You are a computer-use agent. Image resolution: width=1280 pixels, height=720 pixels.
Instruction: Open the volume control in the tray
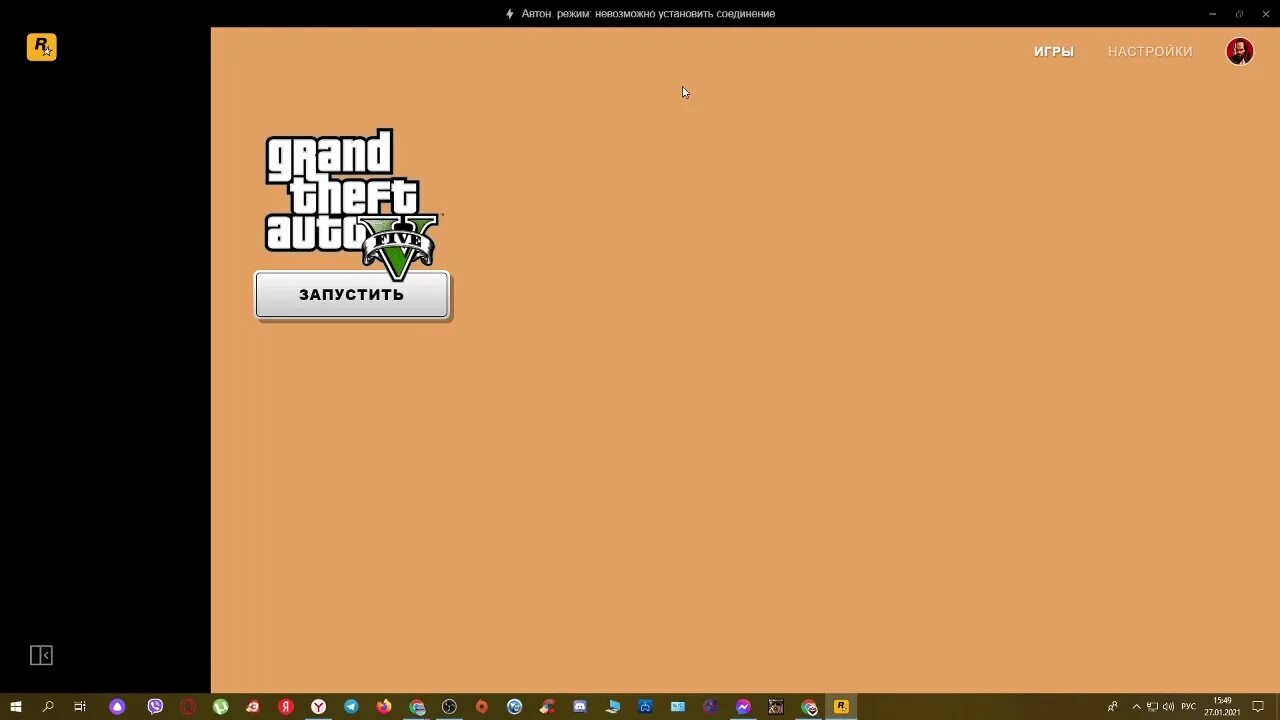(1168, 707)
